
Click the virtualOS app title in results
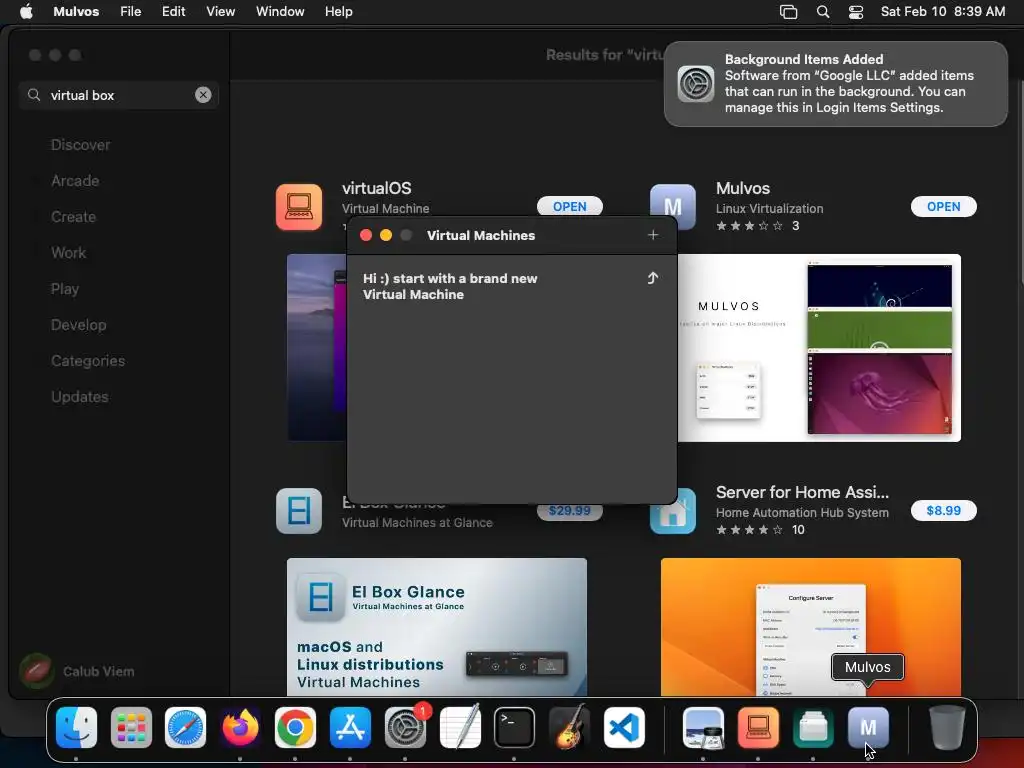377,188
